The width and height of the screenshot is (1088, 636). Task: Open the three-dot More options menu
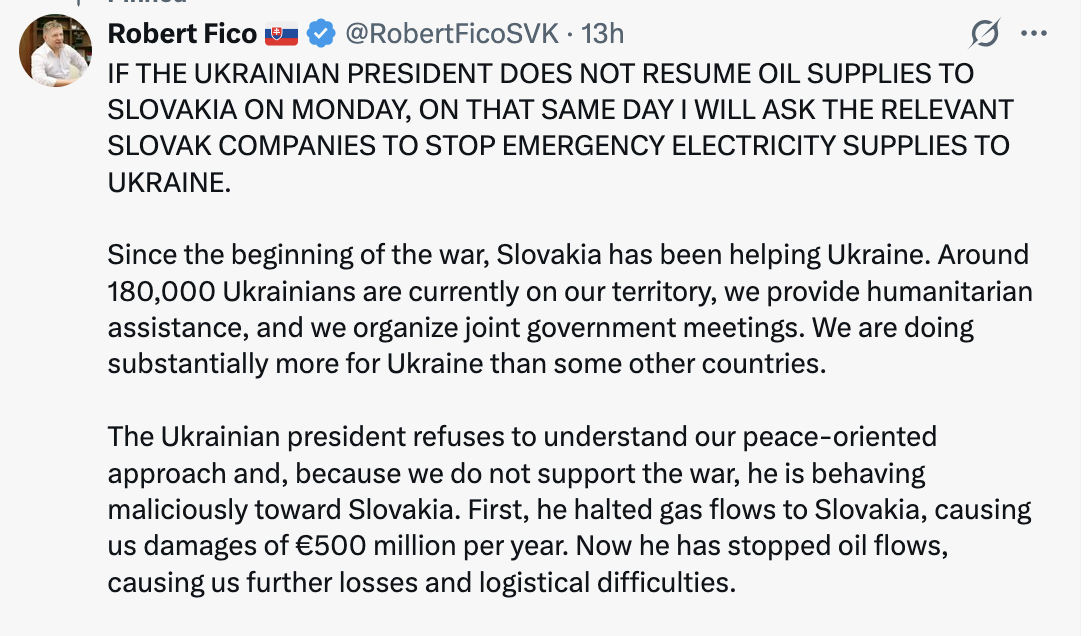pos(1032,34)
